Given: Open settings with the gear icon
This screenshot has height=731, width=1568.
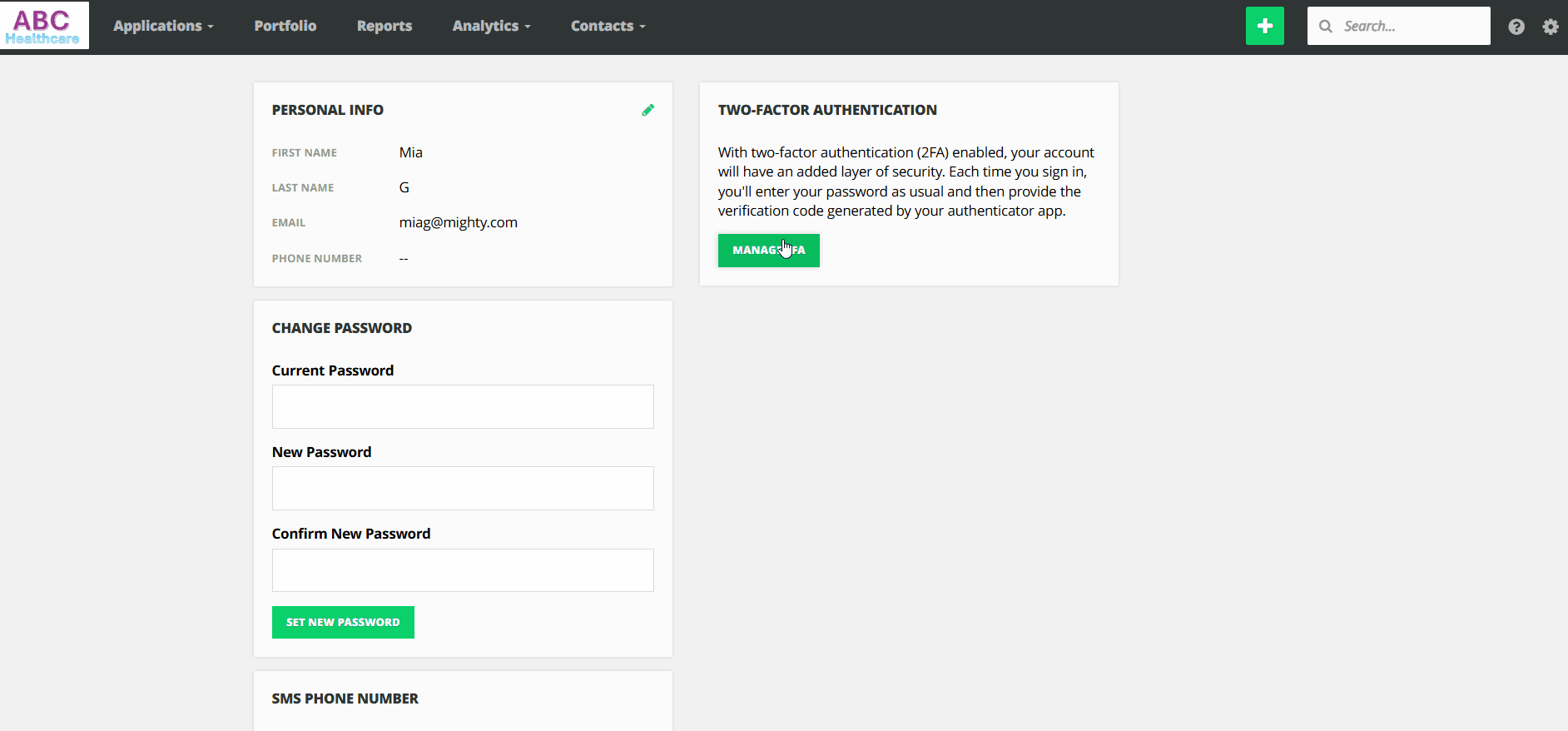Looking at the screenshot, I should 1550,27.
